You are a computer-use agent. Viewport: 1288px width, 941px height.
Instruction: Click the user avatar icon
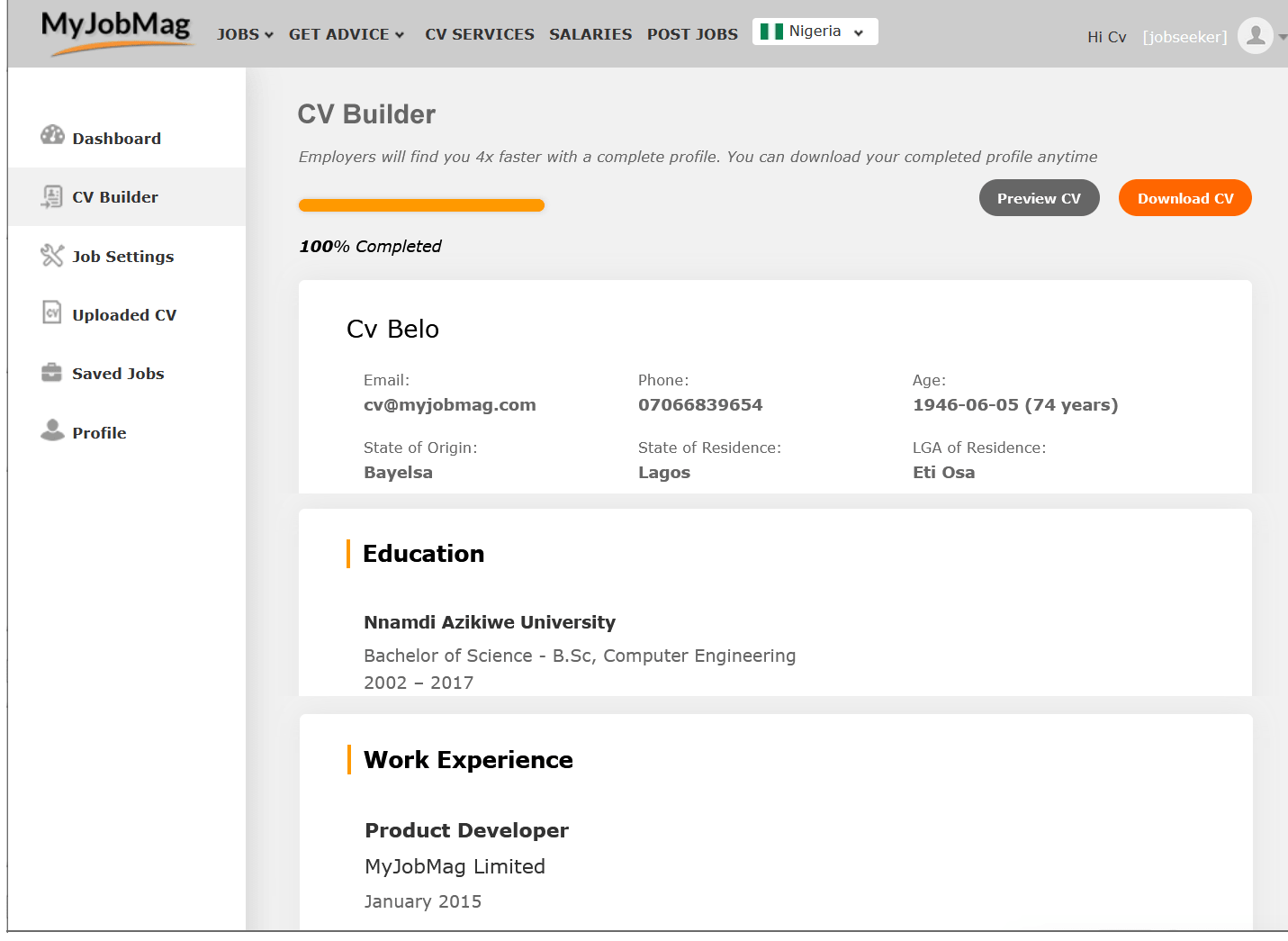point(1255,36)
